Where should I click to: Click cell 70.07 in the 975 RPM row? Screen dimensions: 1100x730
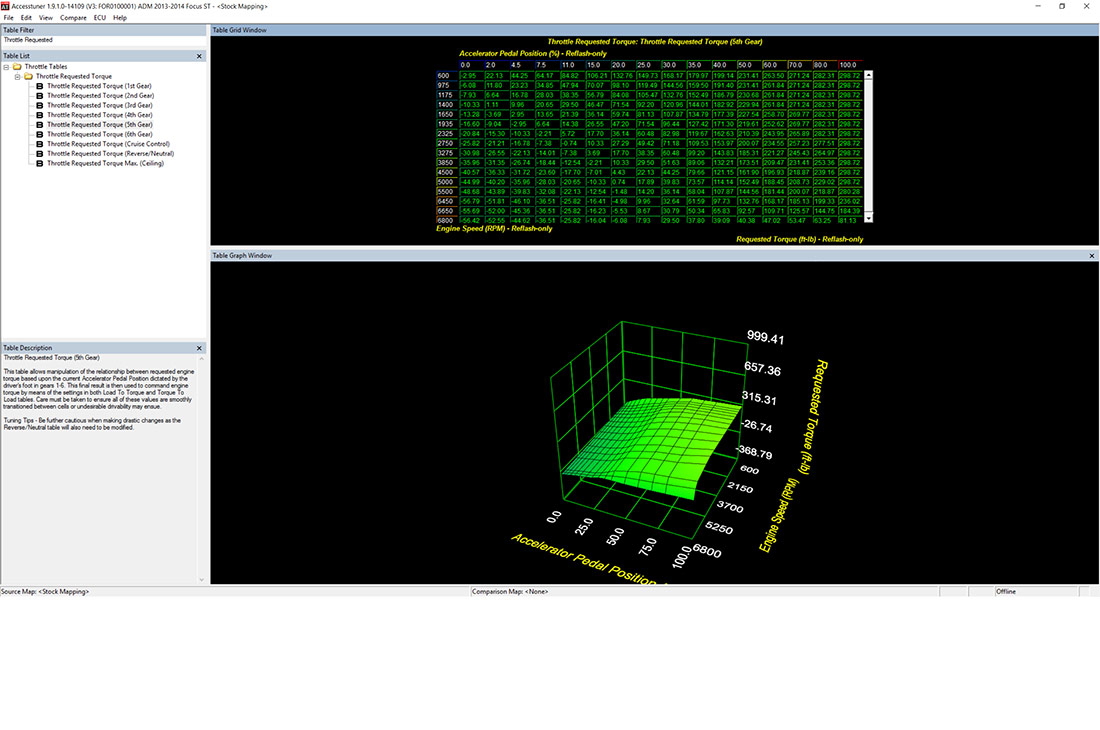598,86
